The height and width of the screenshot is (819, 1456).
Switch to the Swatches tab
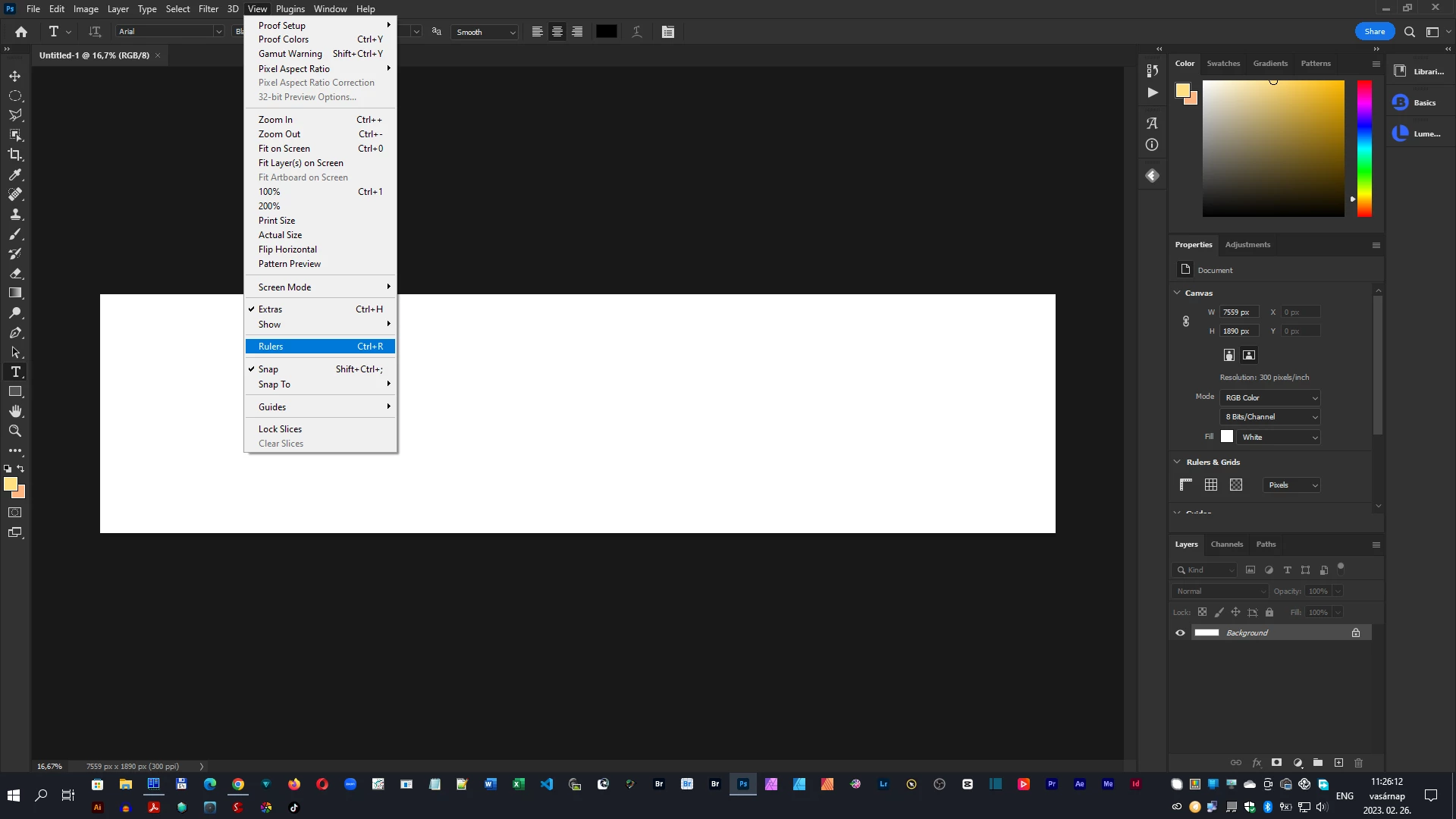coord(1223,64)
